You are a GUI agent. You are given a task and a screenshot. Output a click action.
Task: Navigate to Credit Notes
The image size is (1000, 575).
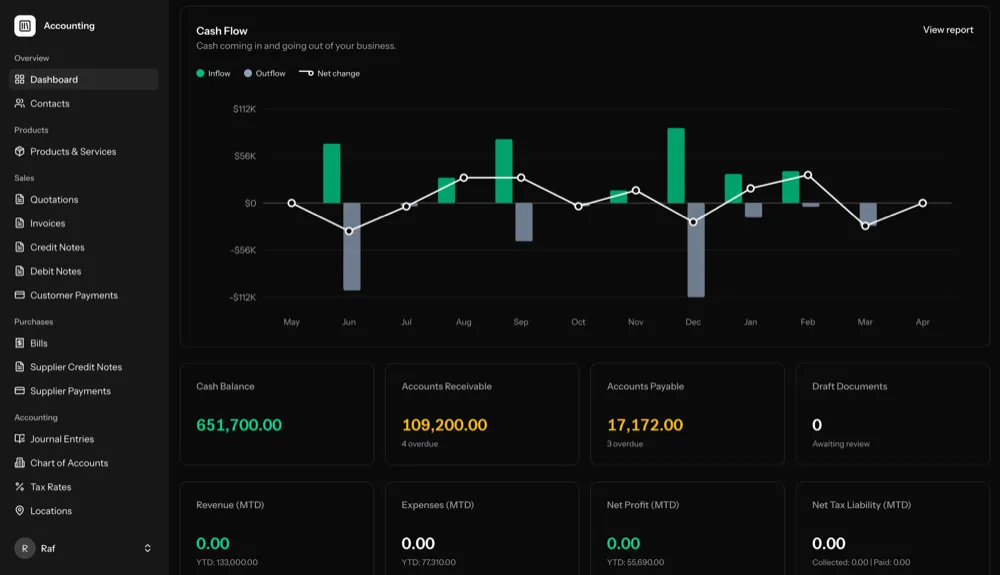(x=84, y=247)
